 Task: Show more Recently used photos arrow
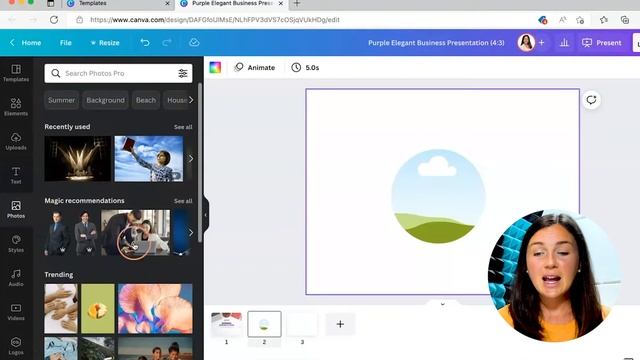(191, 159)
